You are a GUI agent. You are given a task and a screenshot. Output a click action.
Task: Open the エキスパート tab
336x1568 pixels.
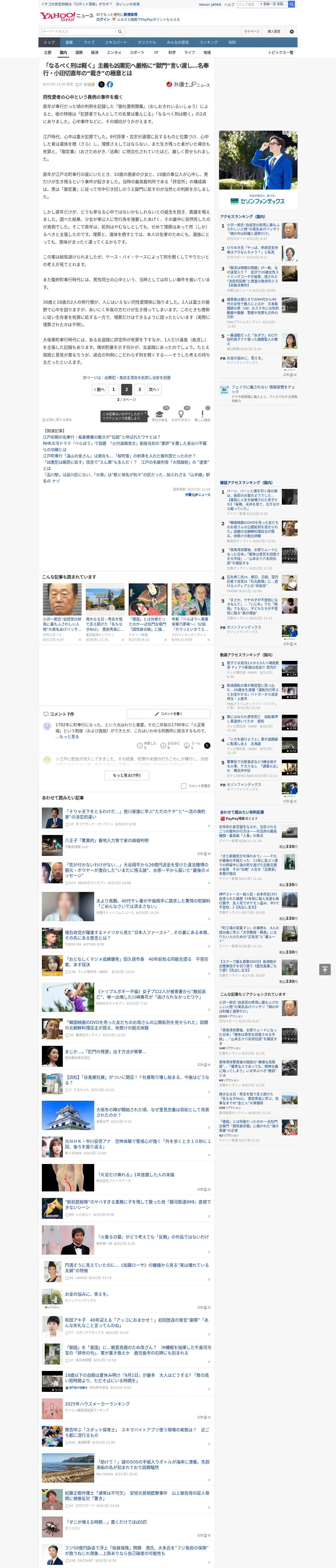(116, 43)
